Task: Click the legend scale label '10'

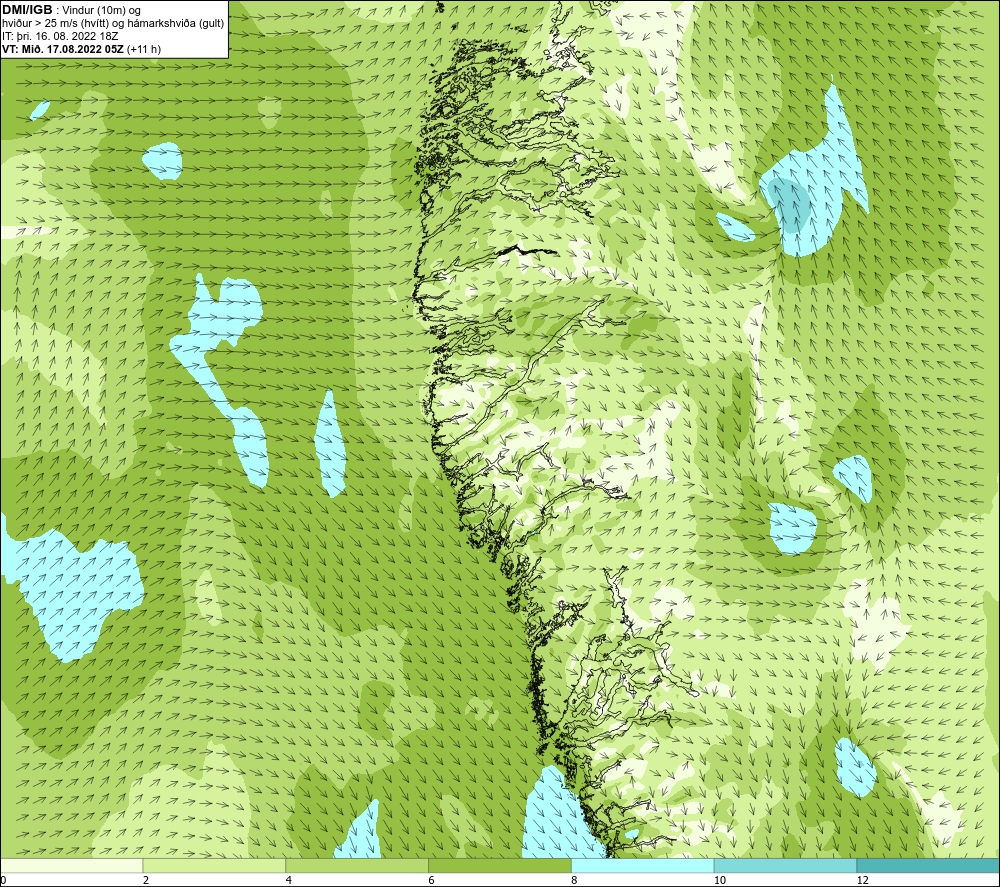Action: click(720, 880)
